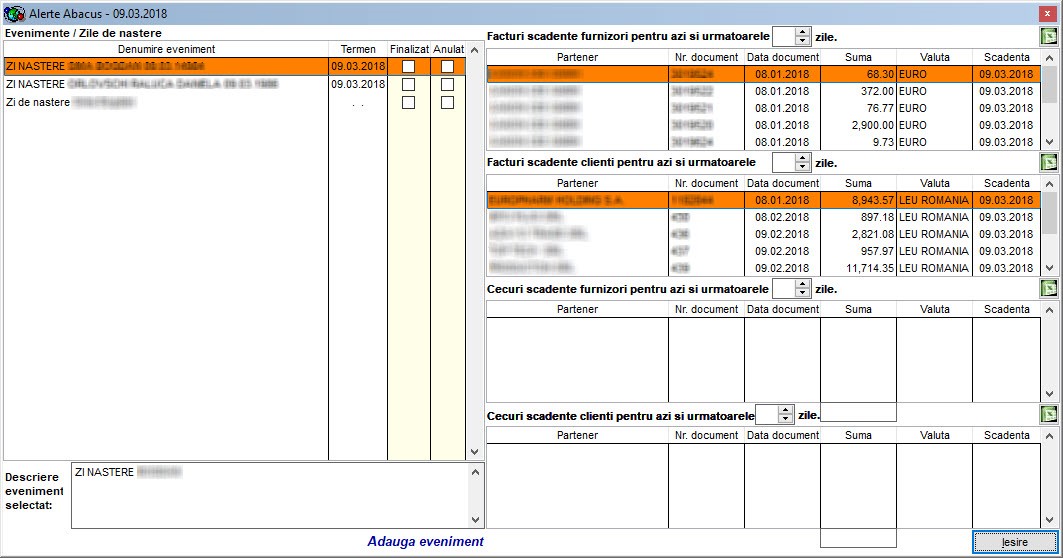Viewport: 1063px width, 558px height.
Task: Tick Anulat for first ZI NASTERE event
Action: click(x=447, y=66)
